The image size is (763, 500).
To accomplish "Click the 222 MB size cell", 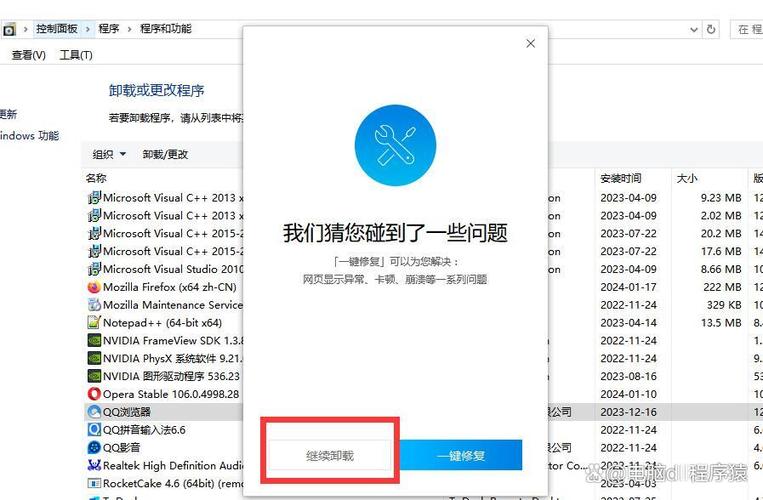I will coord(722,287).
